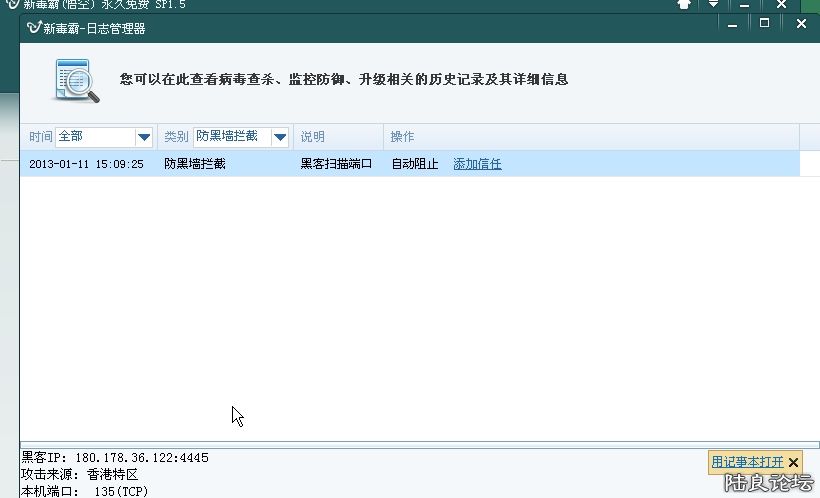Click the 黑客扫描端口 description cell
Viewport: 820px width, 498px height.
click(336, 164)
